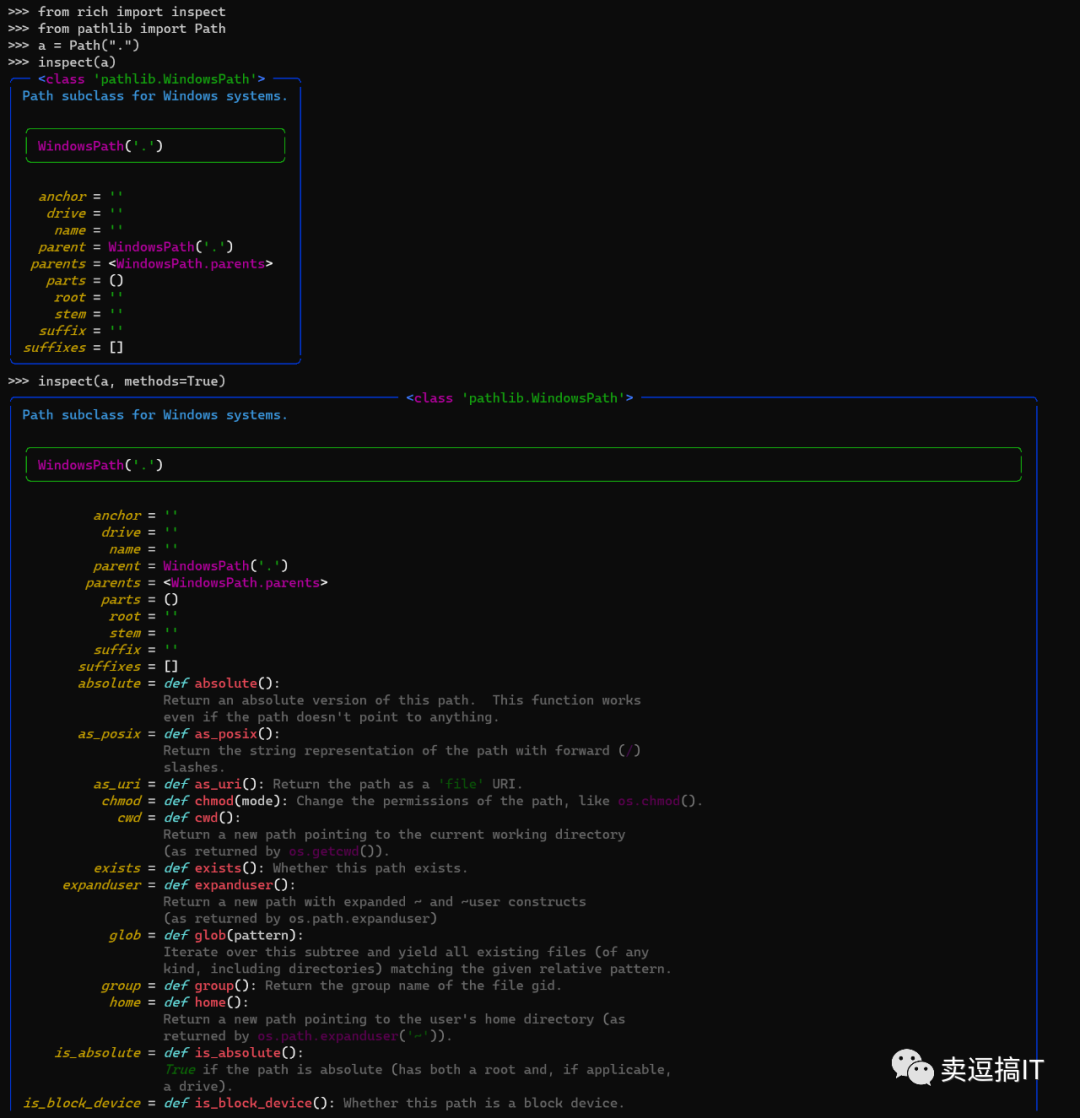This screenshot has width=1080, height=1118.
Task: Click the italic "True" in is_absolute docstring
Action: (179, 1070)
